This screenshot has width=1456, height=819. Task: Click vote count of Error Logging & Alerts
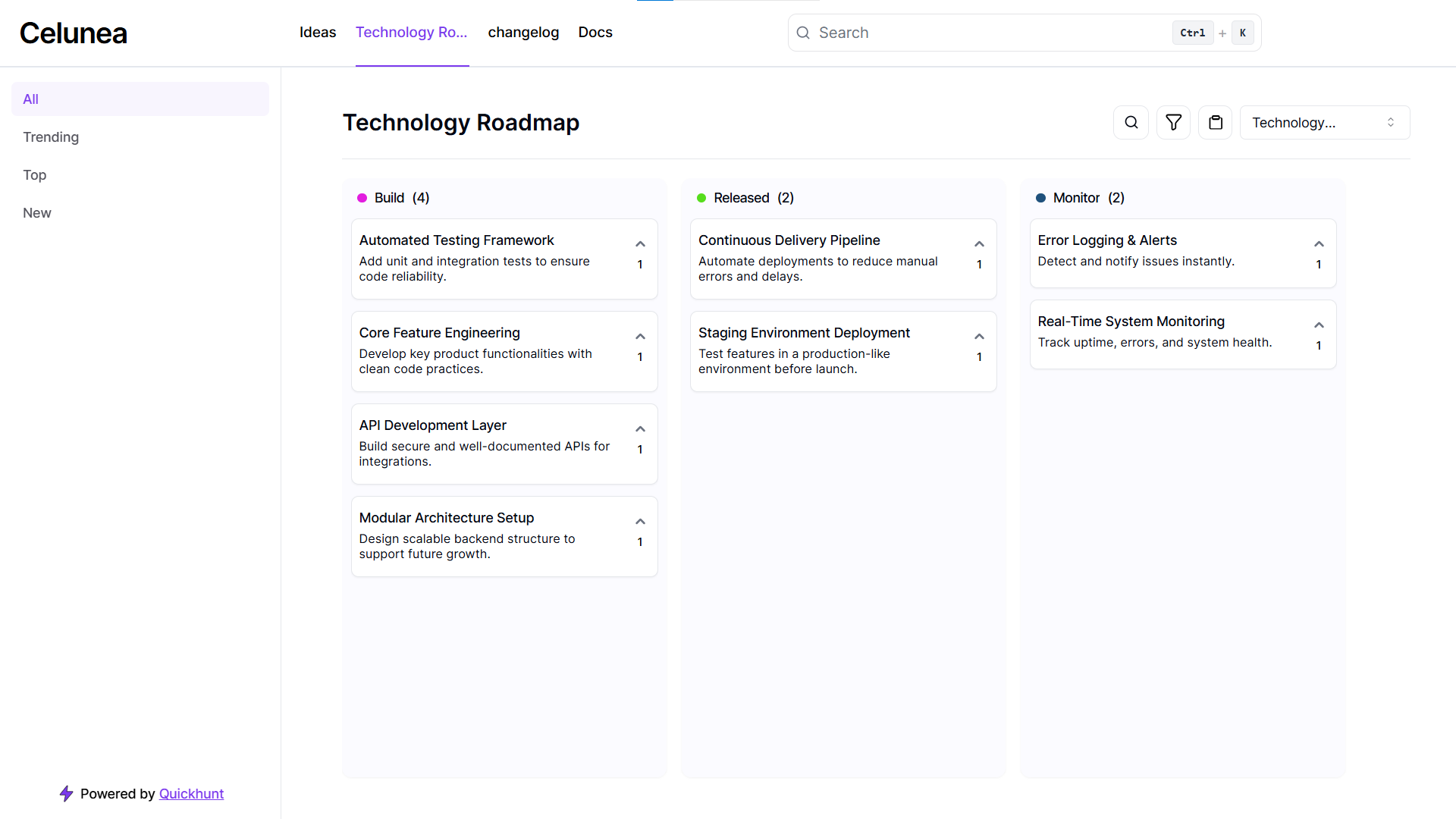1319,265
